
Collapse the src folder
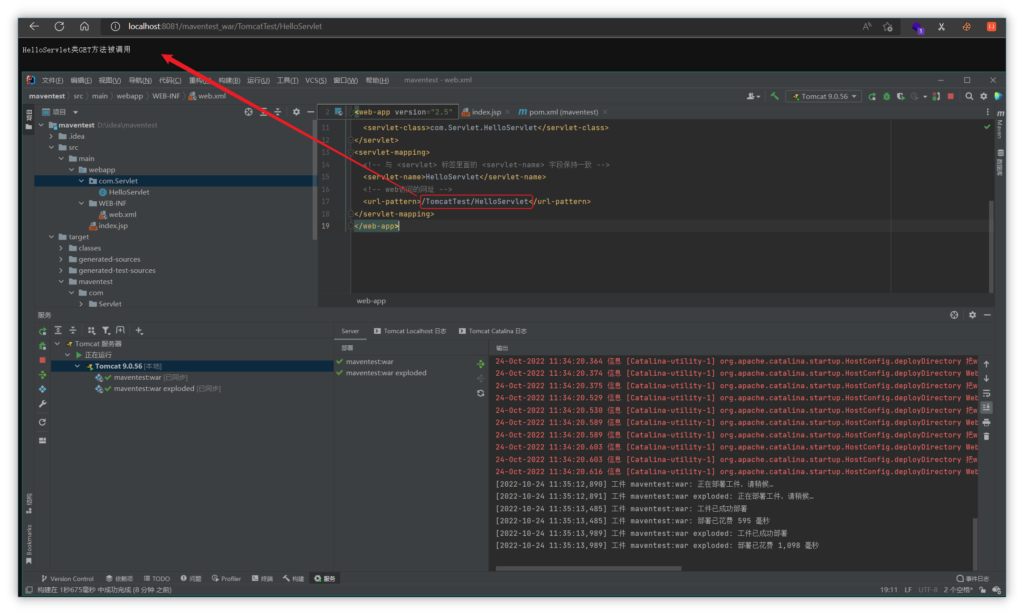click(x=52, y=148)
